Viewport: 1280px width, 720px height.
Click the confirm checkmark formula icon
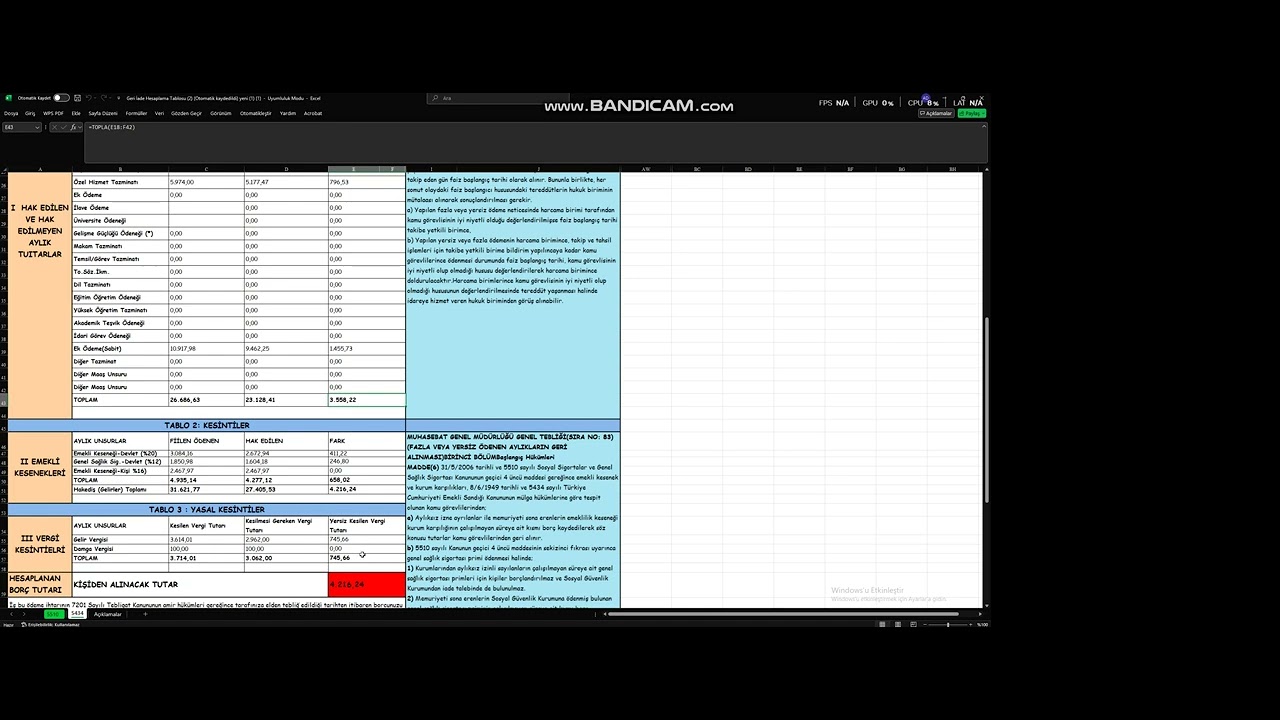point(62,127)
